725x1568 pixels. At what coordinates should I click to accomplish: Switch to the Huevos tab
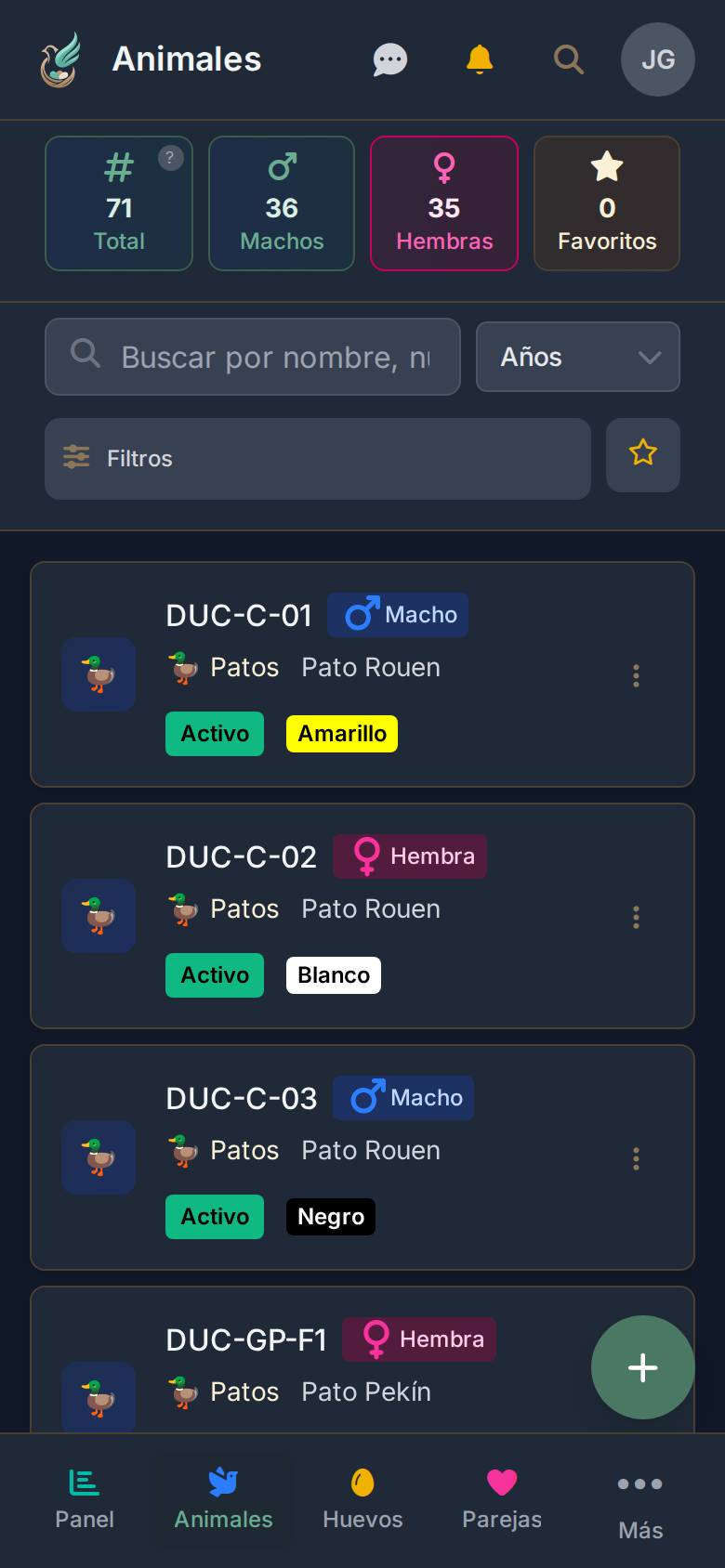click(x=362, y=1499)
